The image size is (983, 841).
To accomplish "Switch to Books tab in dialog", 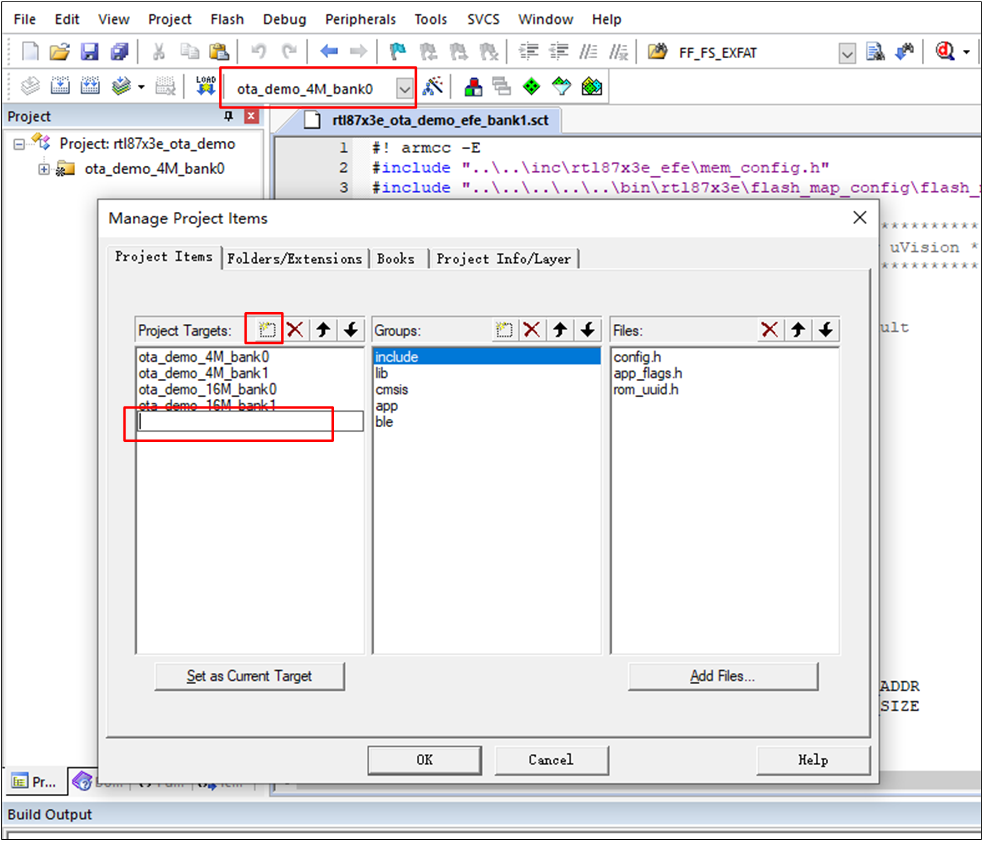I will (396, 258).
